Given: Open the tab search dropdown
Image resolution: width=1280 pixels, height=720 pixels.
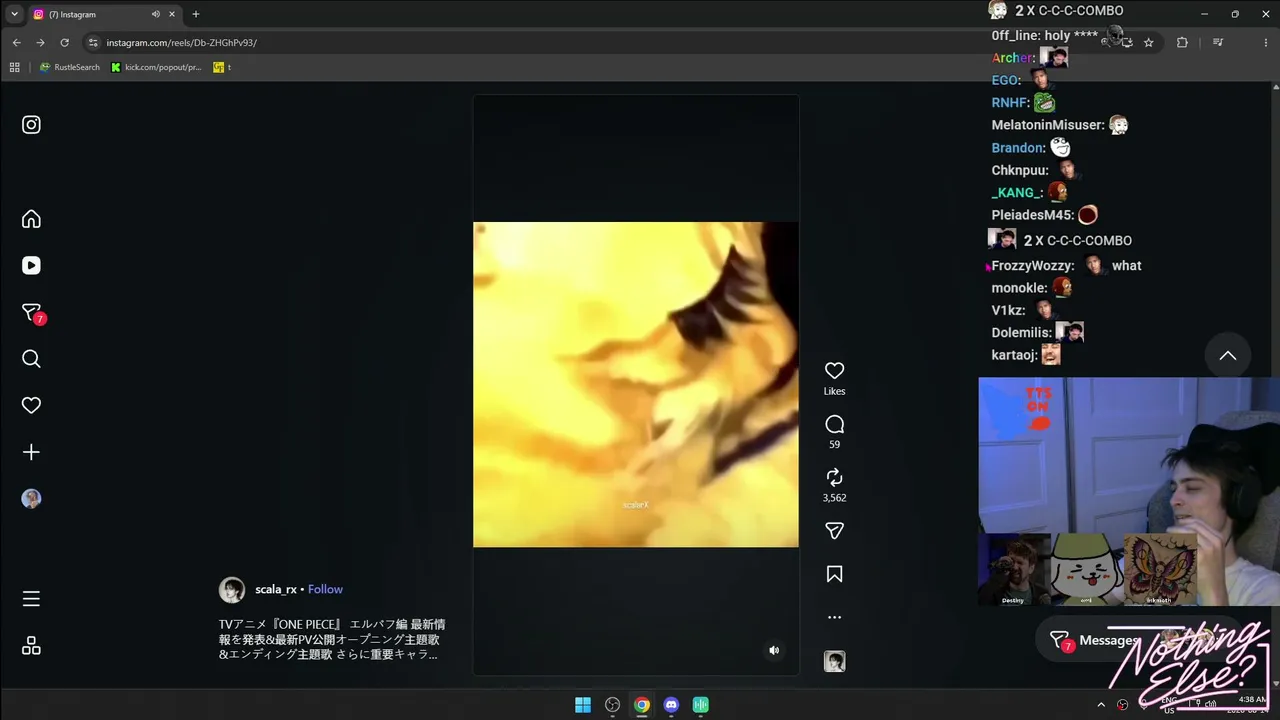Looking at the screenshot, I should (x=14, y=14).
